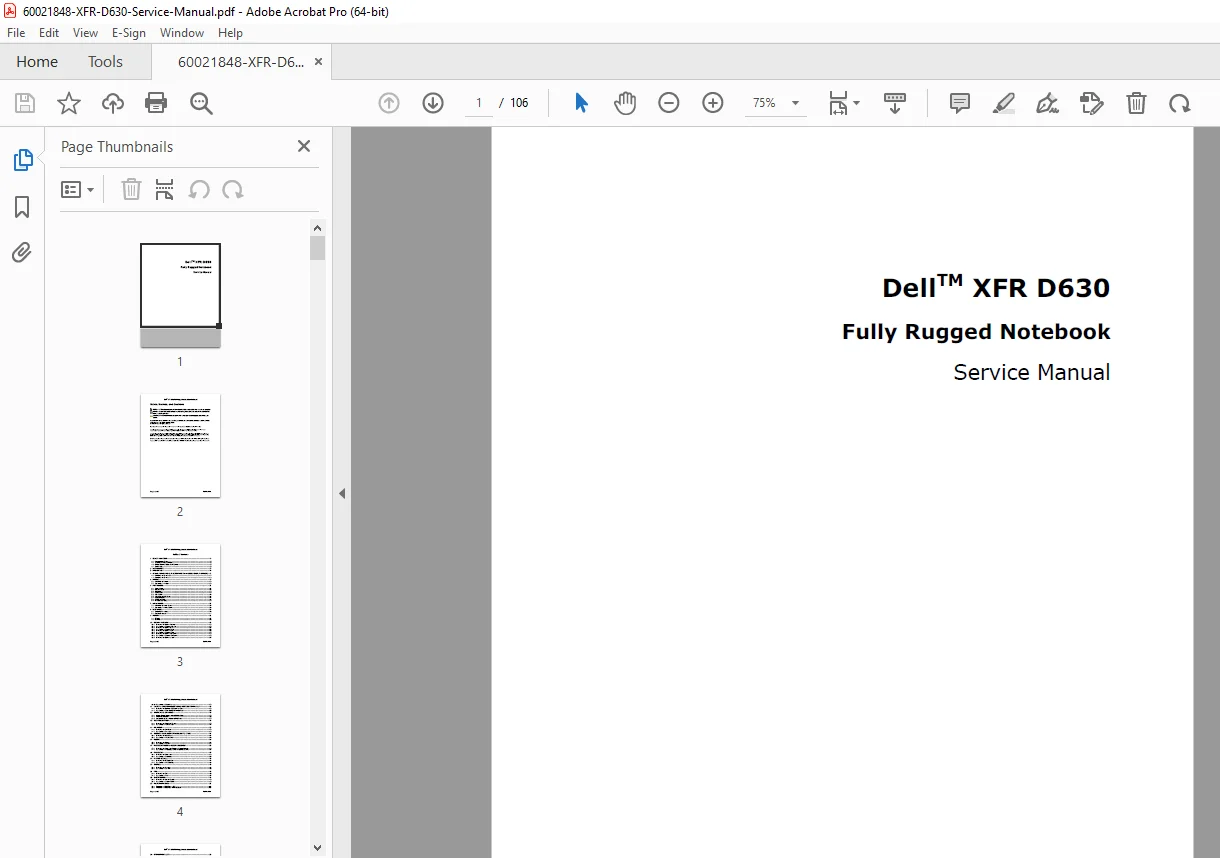Rotate thumbnails counterclockwise icon
This screenshot has width=1220, height=858.
click(199, 190)
